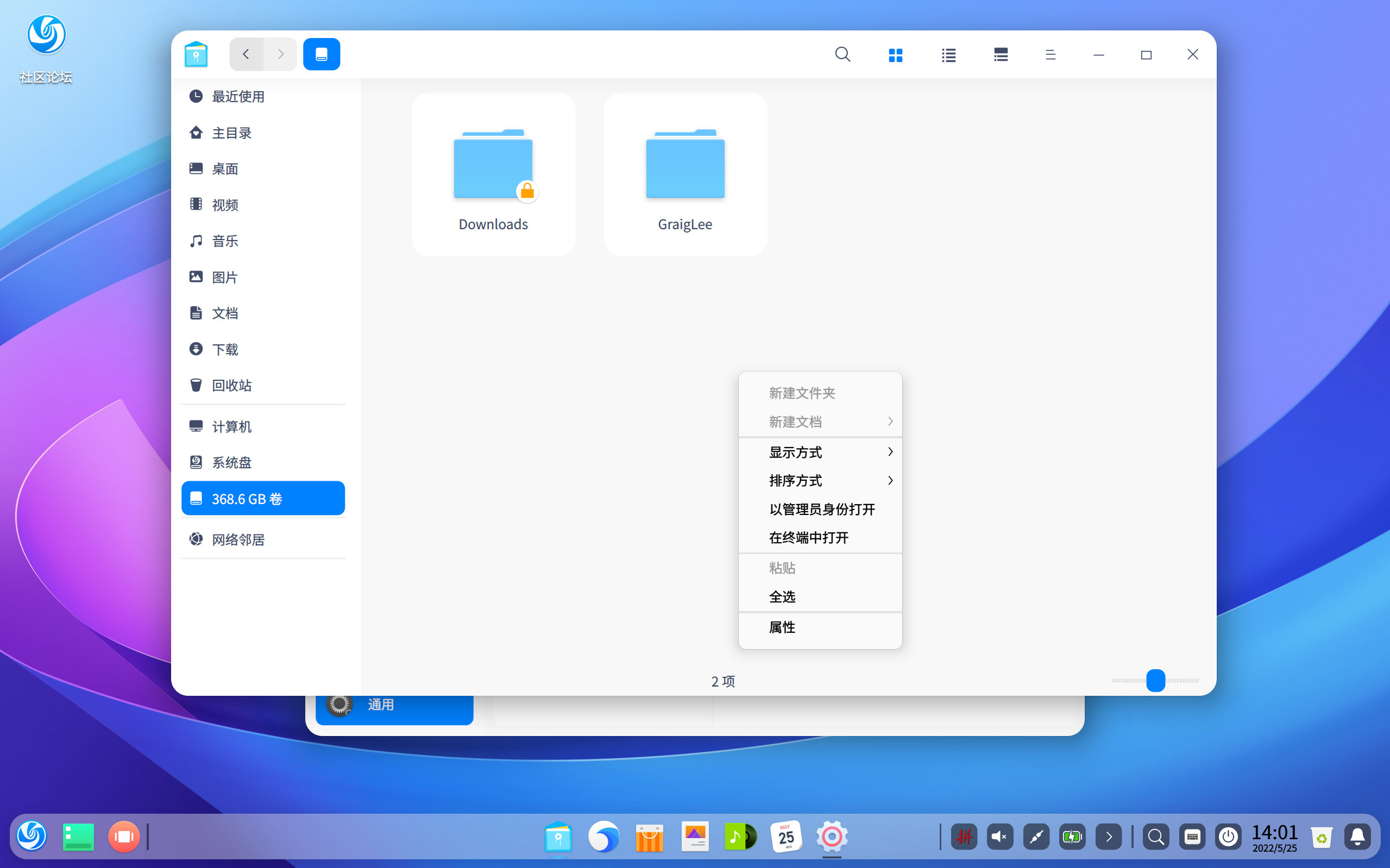Unmute system volume via the tray speaker icon

(x=999, y=836)
